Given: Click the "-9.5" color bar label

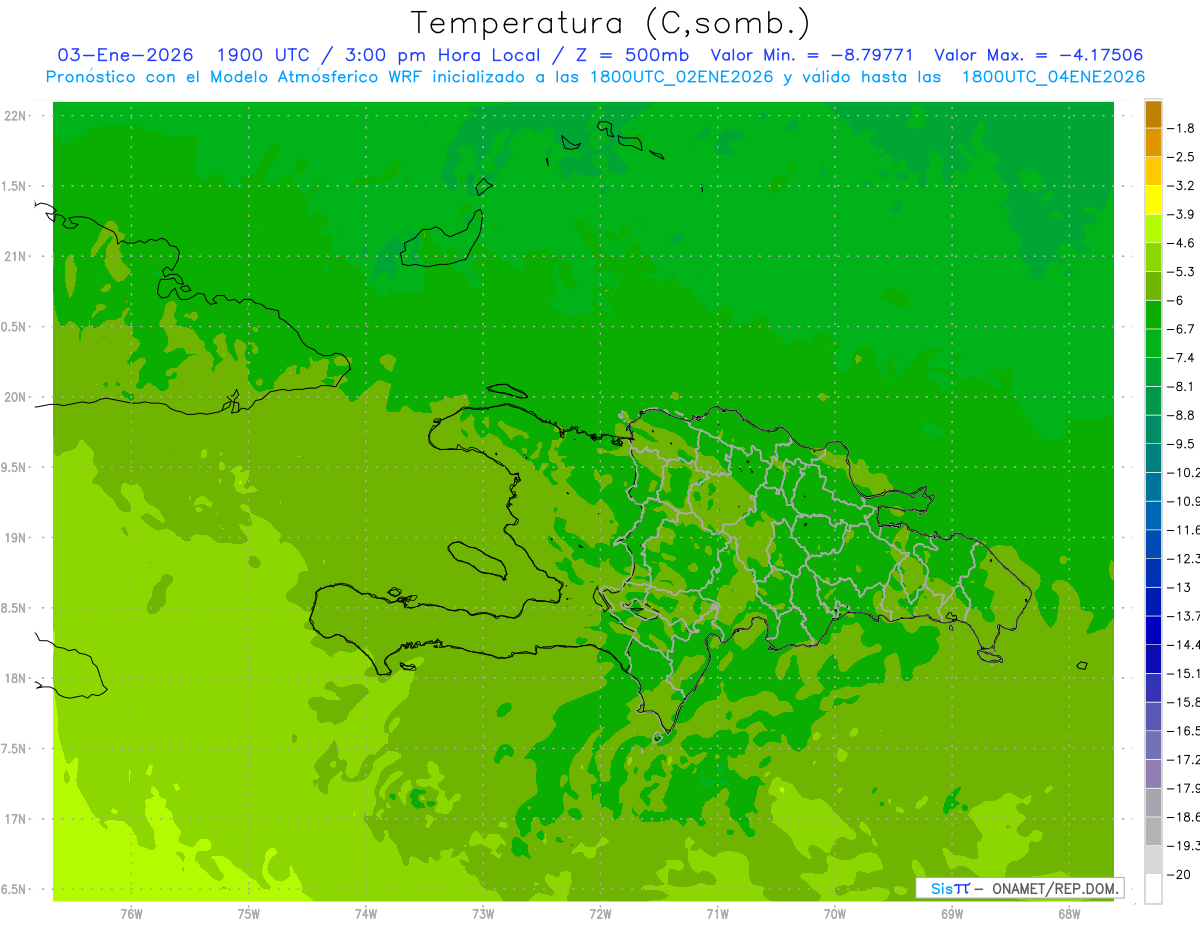Looking at the screenshot, I should point(1181,444).
